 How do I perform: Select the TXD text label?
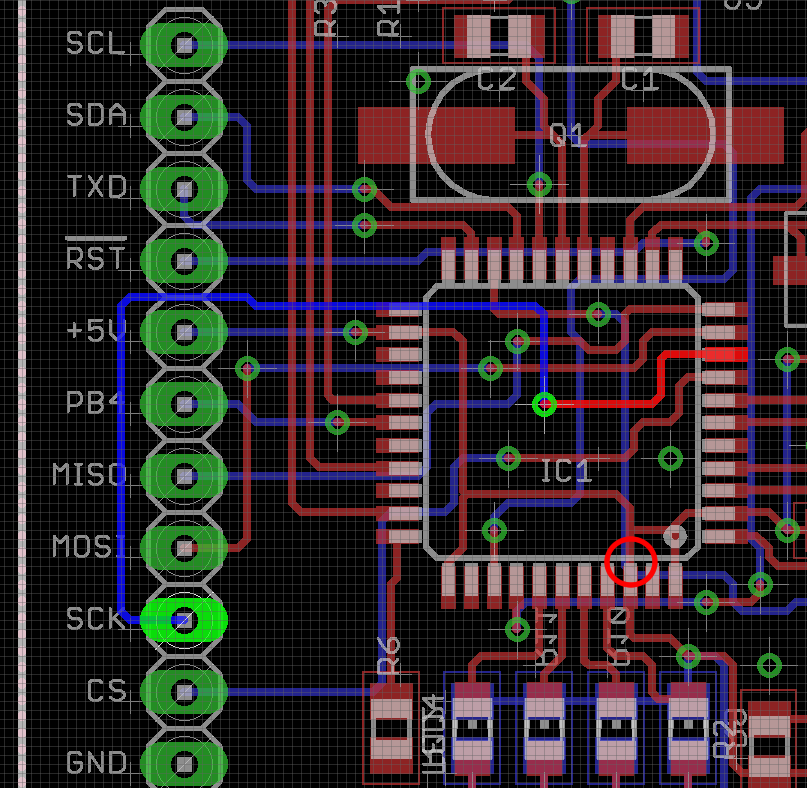click(97, 186)
